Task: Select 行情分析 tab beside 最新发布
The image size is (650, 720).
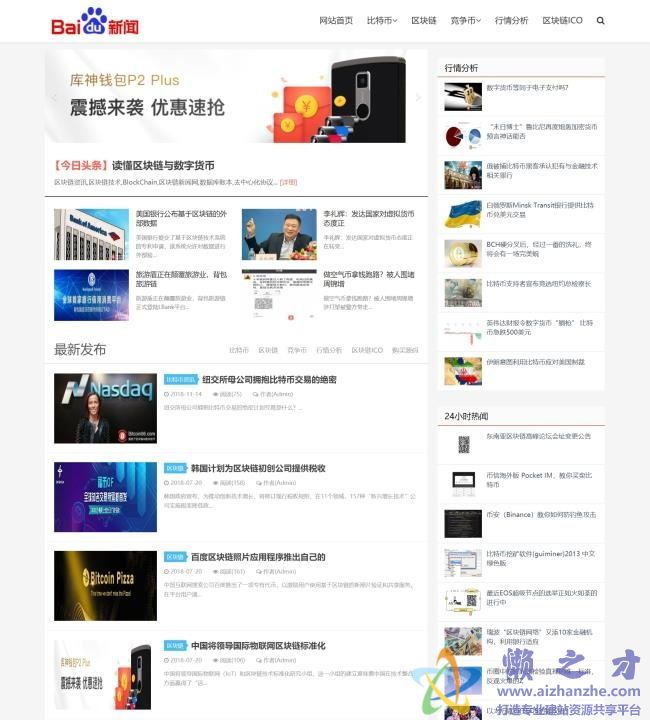Action: pyautogui.click(x=329, y=350)
